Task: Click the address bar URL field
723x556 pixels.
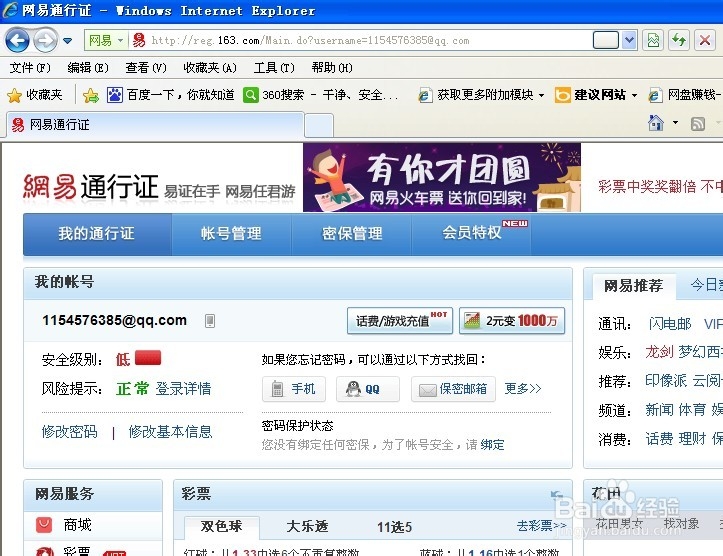Action: tap(367, 41)
